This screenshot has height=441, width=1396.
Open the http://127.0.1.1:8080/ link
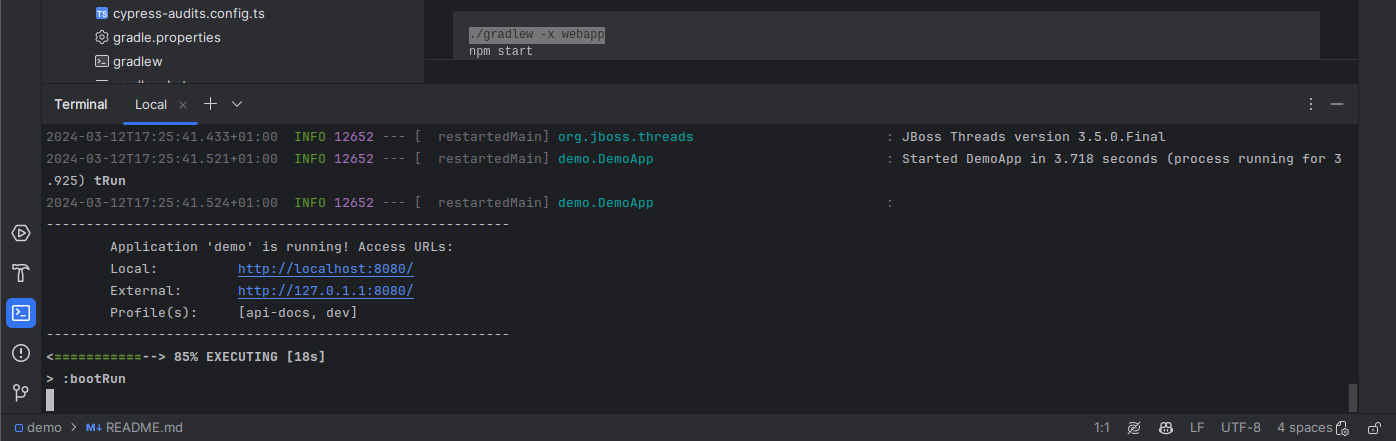[x=326, y=291]
